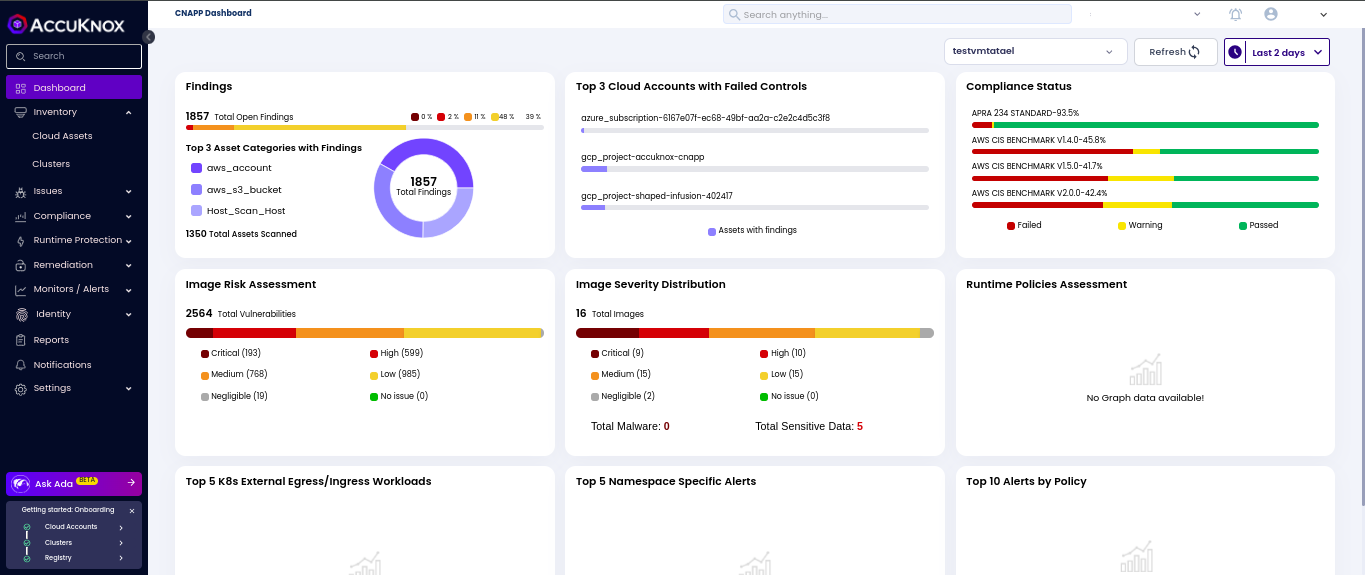The height and width of the screenshot is (575, 1365).
Task: Click the Reports document icon
Action: [x=21, y=340]
